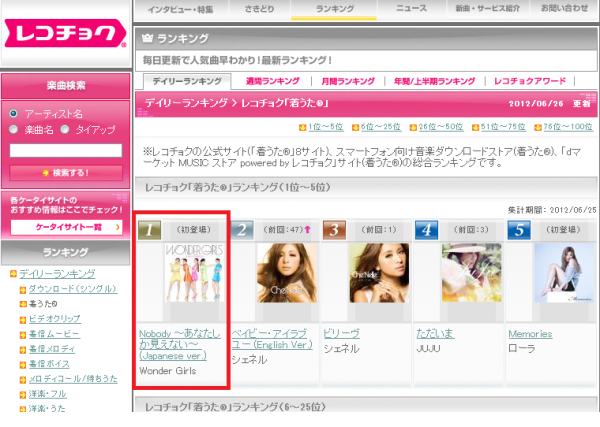Open ビリーヴ song link

click(341, 334)
